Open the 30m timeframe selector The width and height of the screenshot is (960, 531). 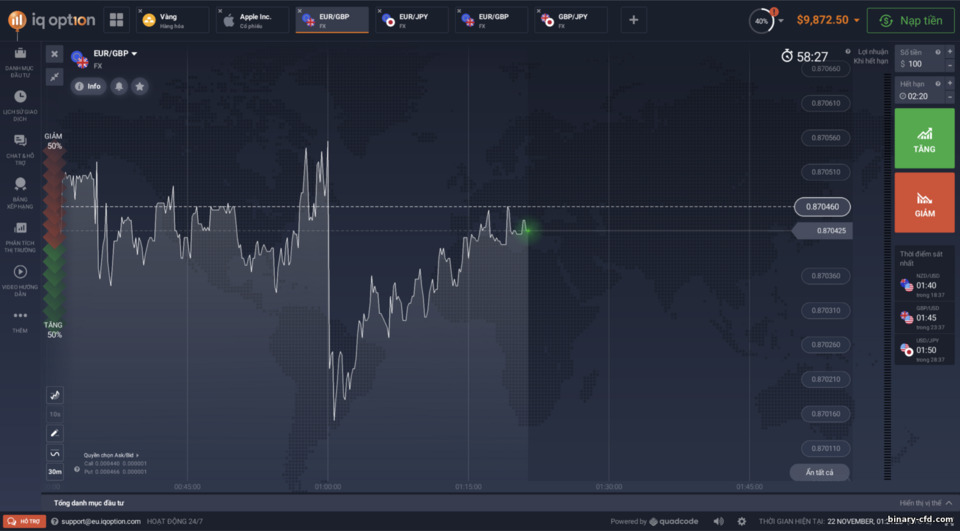[54, 472]
